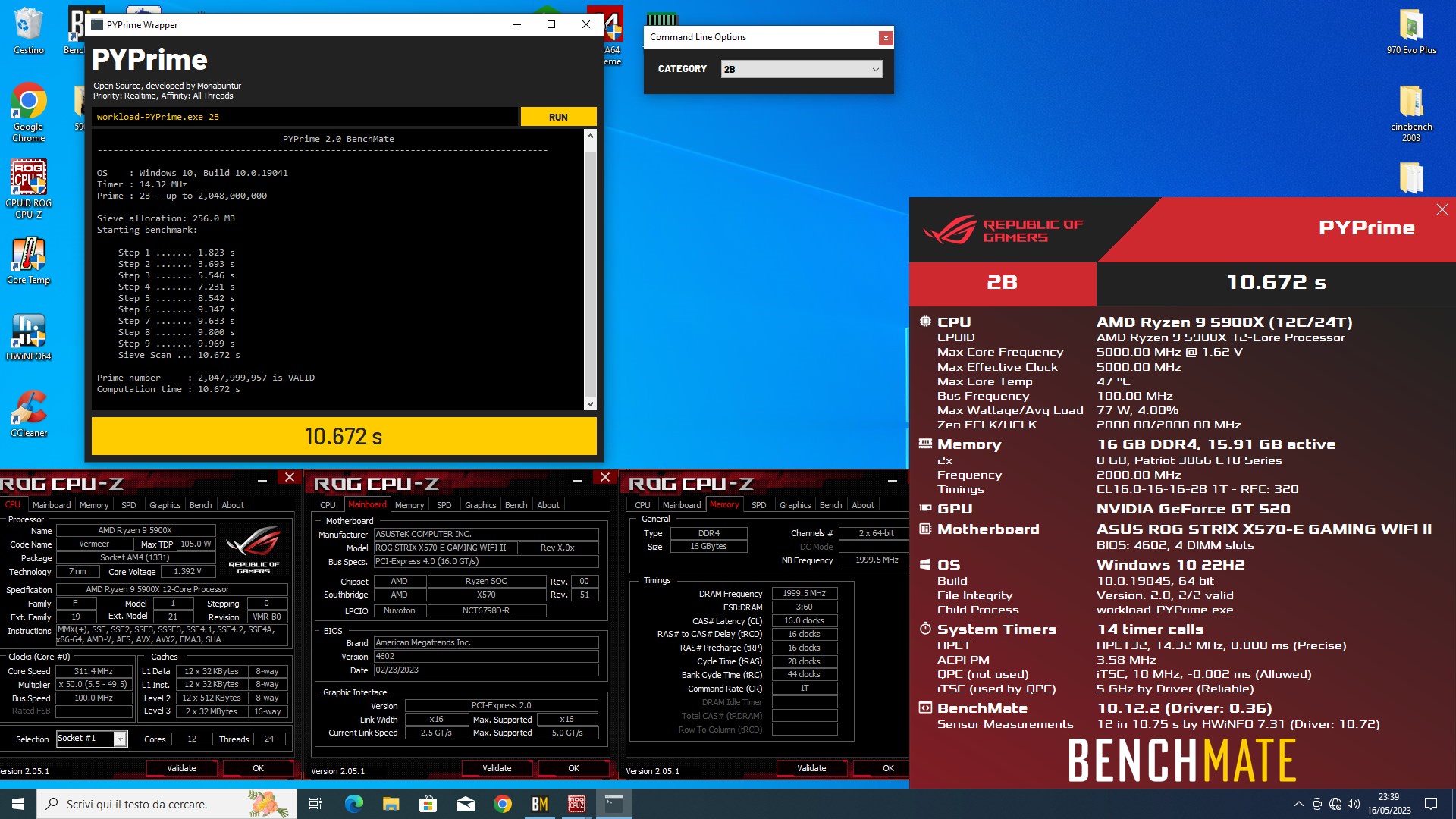Close the BenchMate PYPrime result panel

1442,209
